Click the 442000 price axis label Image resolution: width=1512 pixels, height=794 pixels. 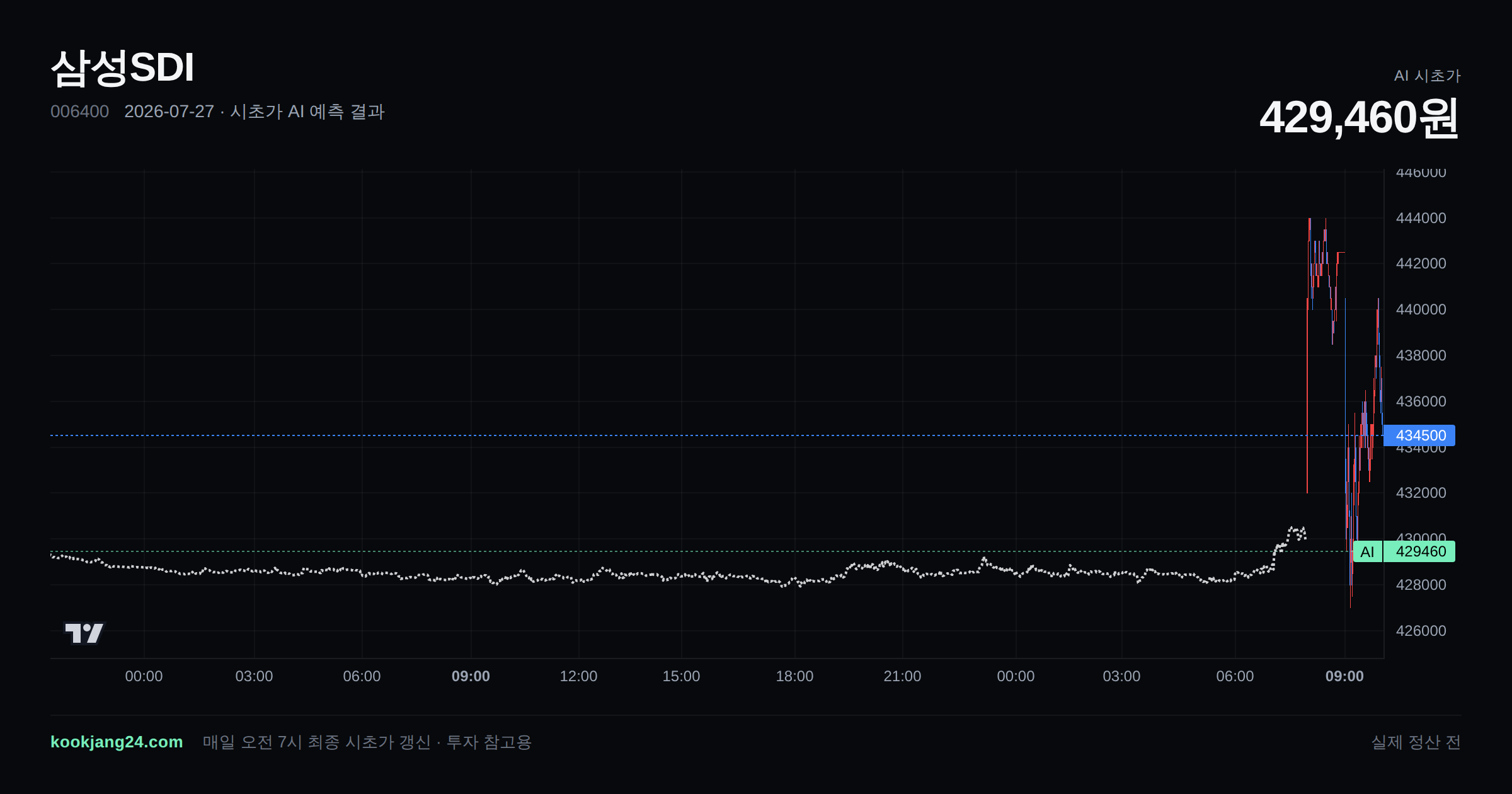1421,263
